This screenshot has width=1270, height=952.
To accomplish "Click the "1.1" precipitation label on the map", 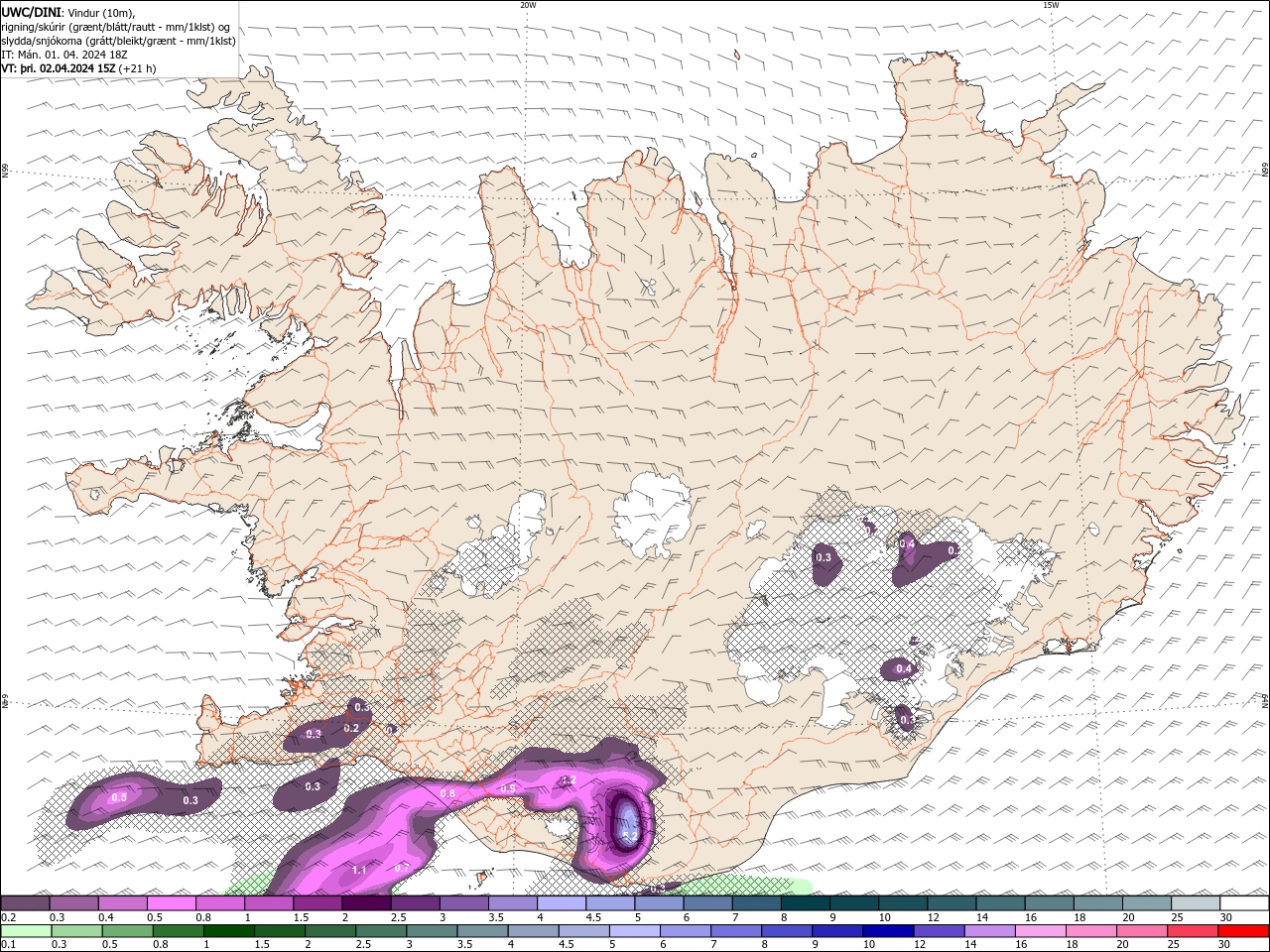I will coord(359,870).
